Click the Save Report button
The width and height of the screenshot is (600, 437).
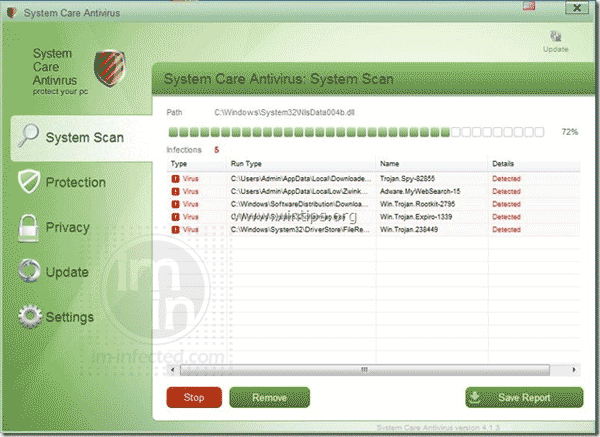[x=524, y=398]
